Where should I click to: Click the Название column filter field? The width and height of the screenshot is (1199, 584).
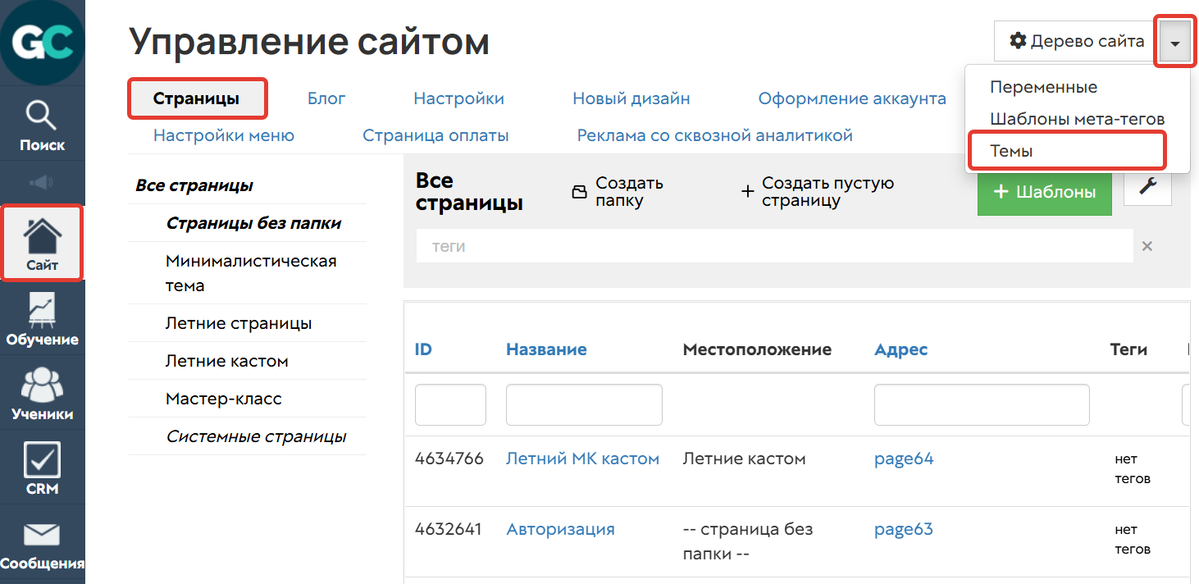click(x=584, y=405)
